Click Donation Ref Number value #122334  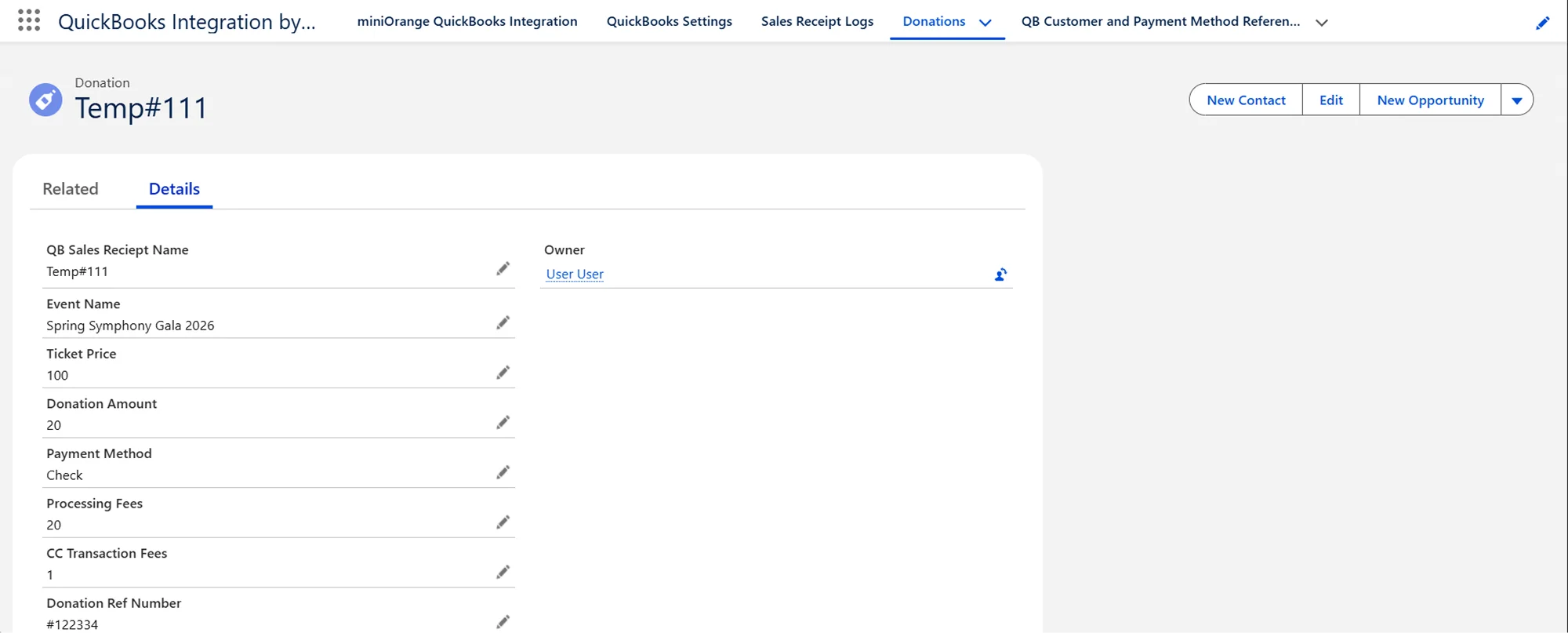click(72, 624)
